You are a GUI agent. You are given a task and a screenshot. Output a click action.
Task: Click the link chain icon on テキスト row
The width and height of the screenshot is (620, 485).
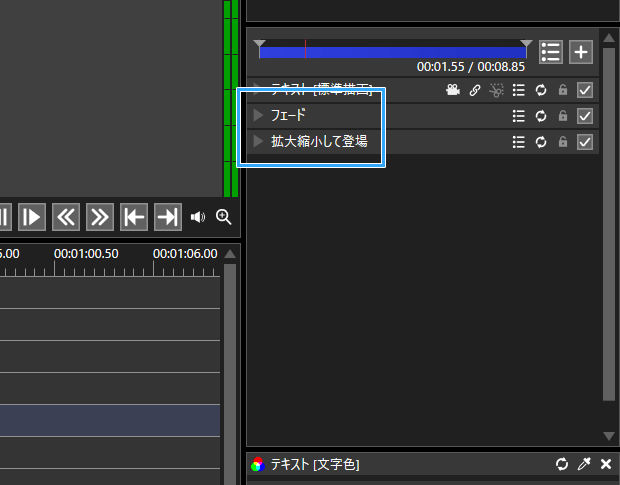pos(475,90)
